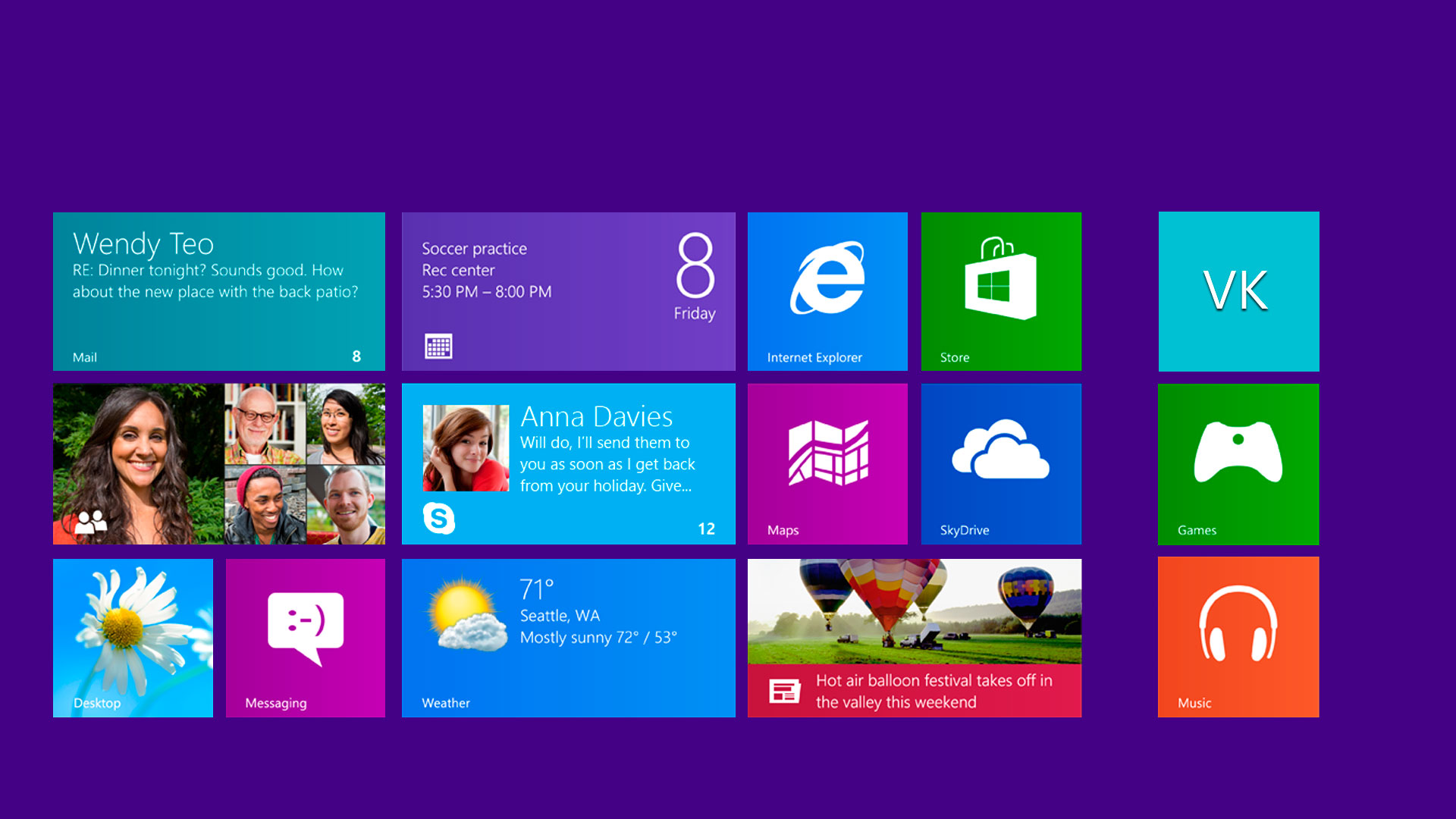Click the calendar grid icon
Viewport: 1456px width, 819px height.
[438, 347]
